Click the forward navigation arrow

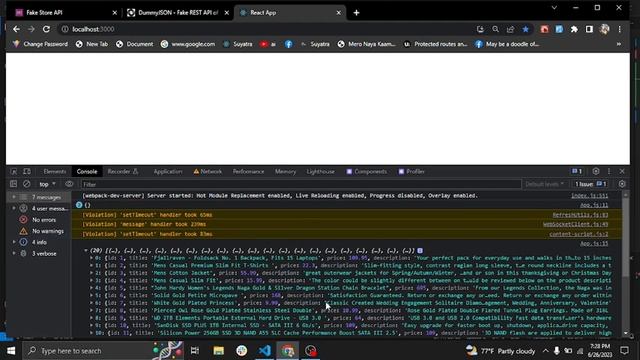tap(31, 29)
